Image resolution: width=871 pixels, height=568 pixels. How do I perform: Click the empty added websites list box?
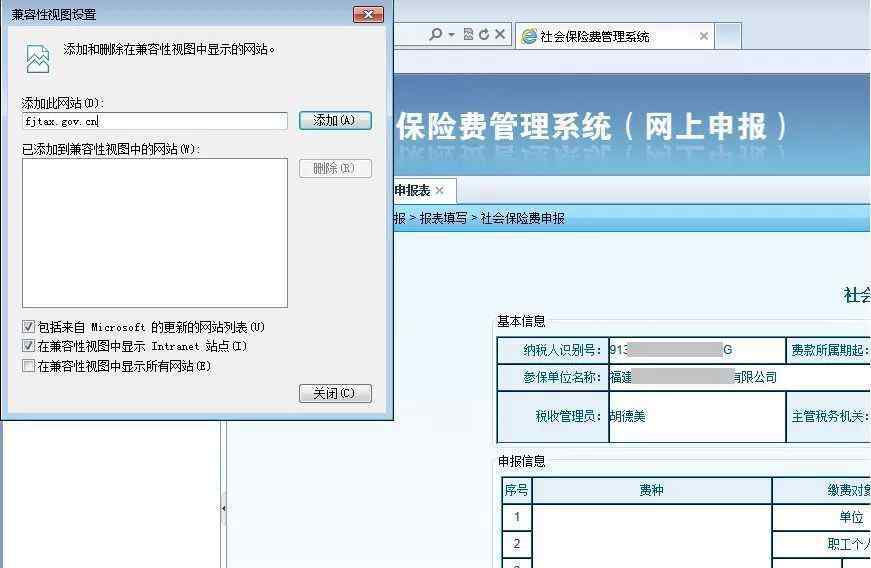point(154,232)
